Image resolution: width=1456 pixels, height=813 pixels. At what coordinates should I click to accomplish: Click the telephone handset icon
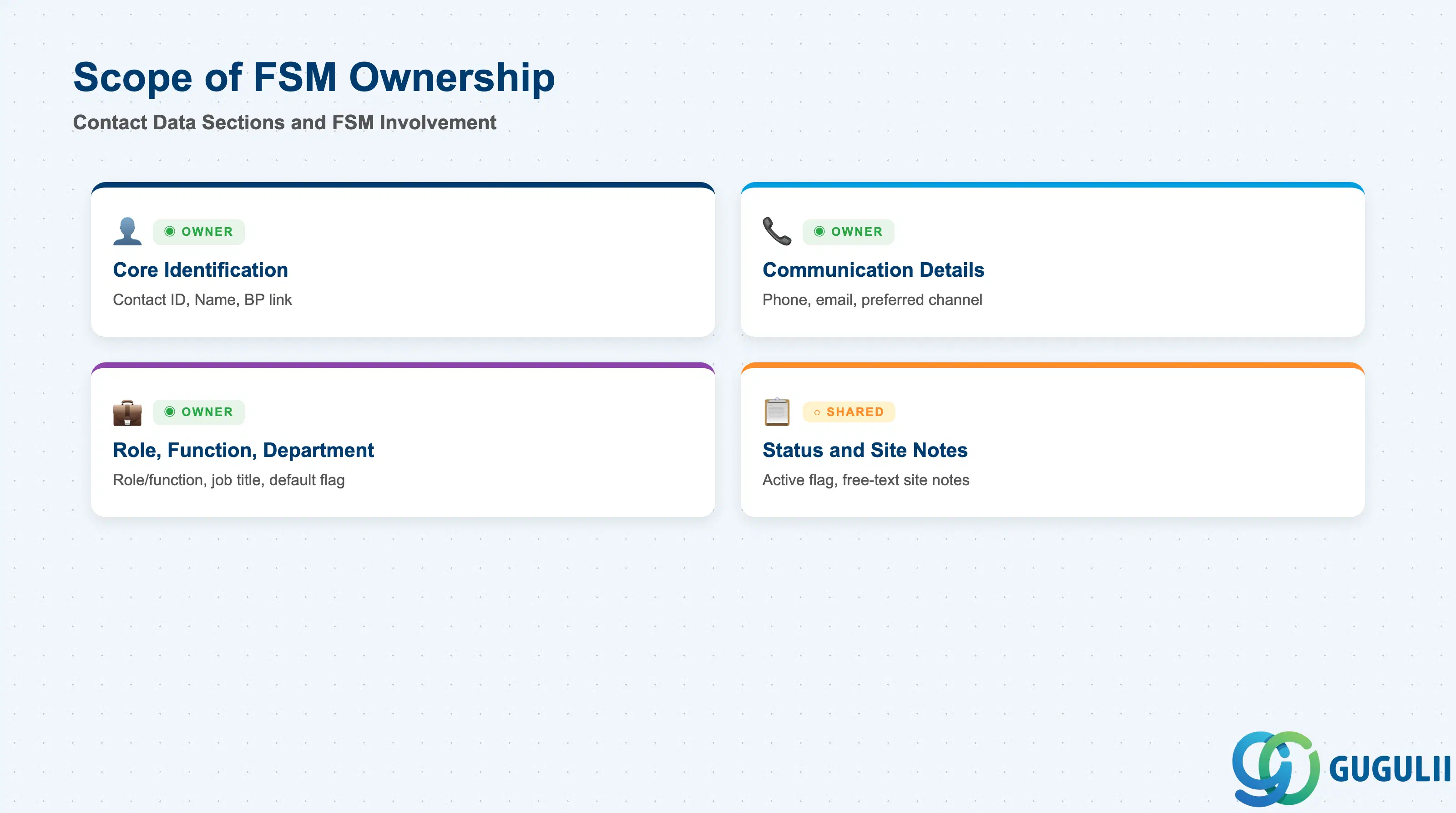click(x=777, y=231)
